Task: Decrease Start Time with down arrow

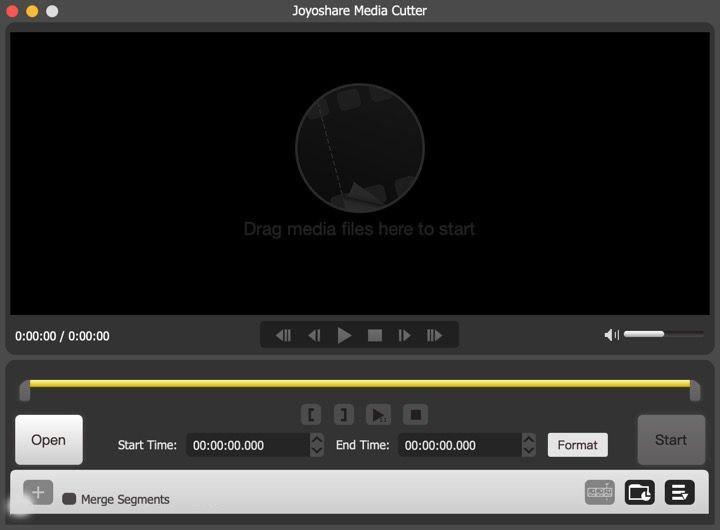Action: pos(316,451)
